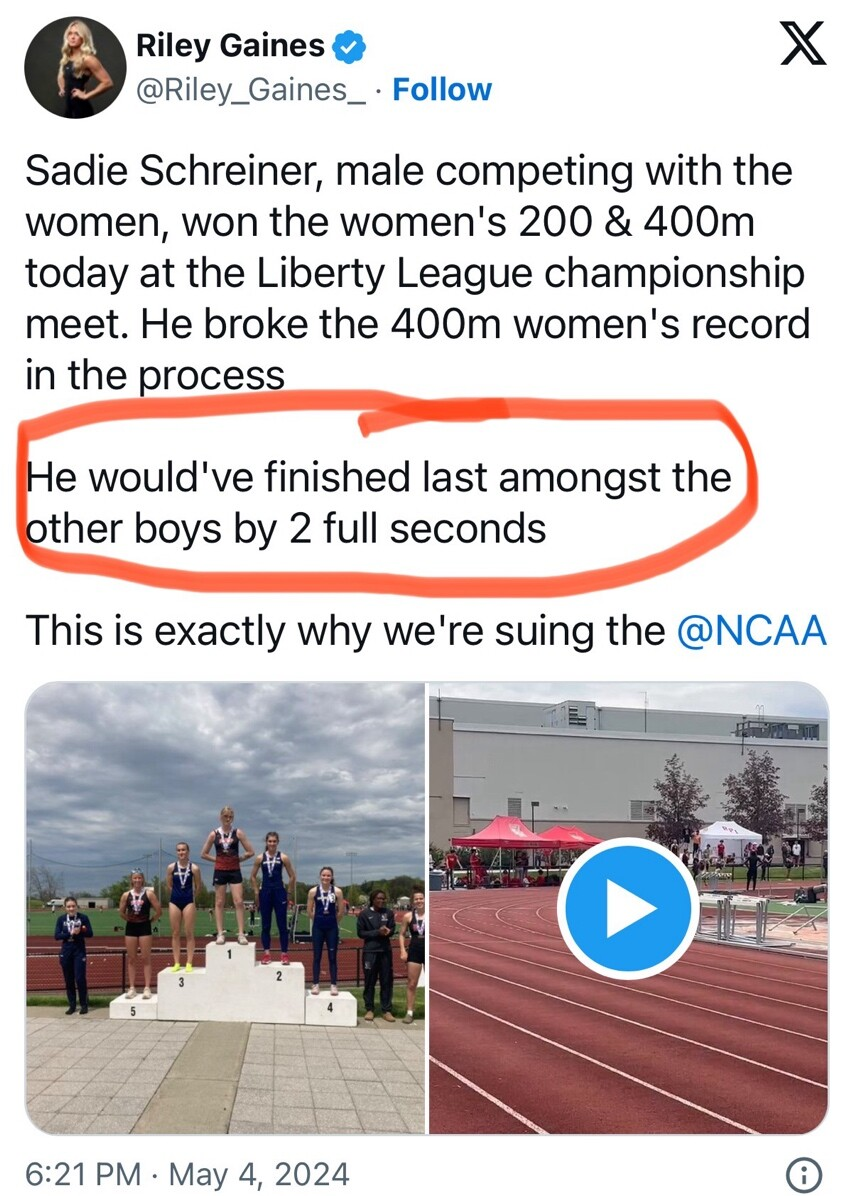Click the athlete on podium step 1
The width and height of the screenshot is (859, 1196).
pyautogui.click(x=227, y=872)
